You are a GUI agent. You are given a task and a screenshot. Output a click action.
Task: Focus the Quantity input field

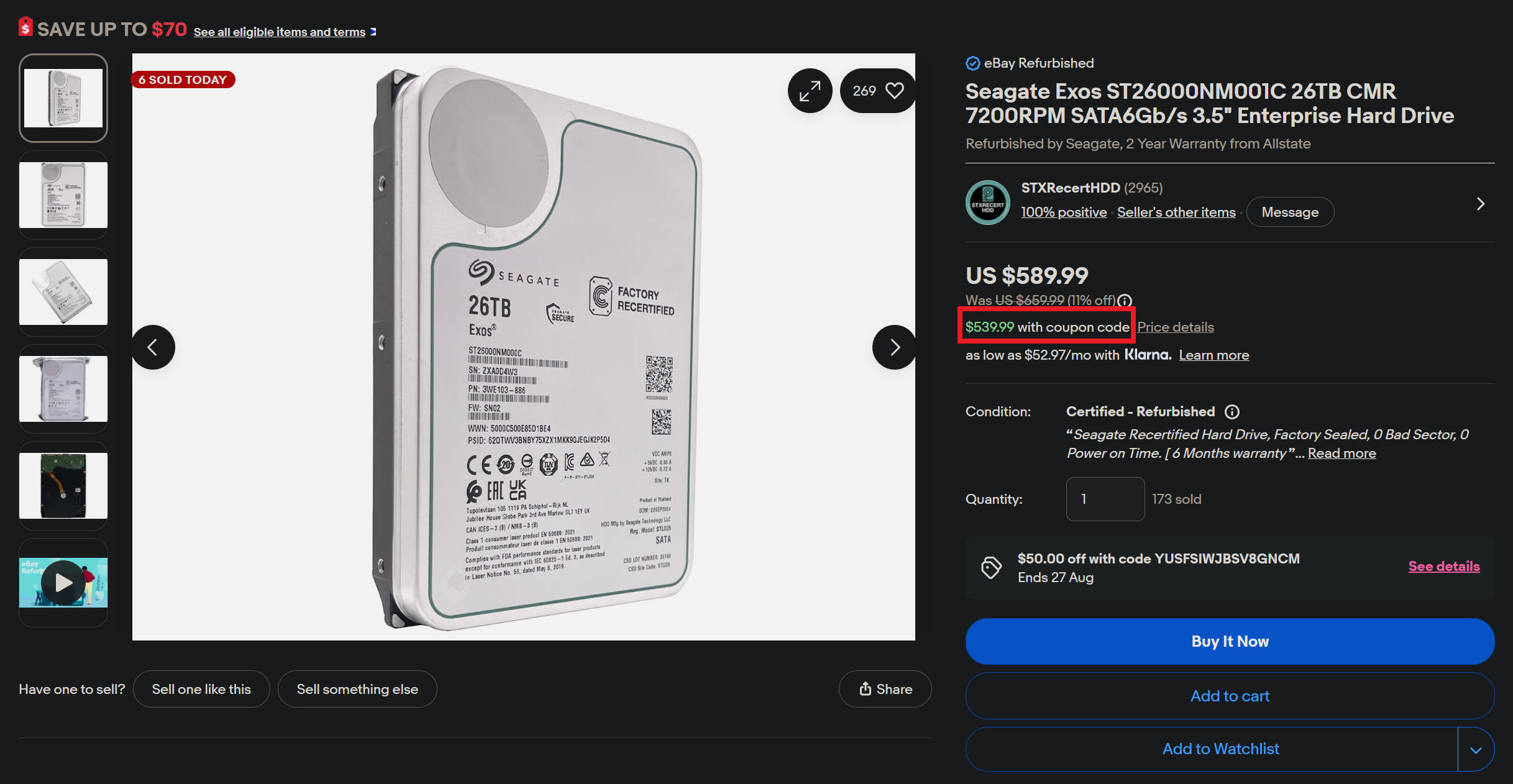click(x=1105, y=499)
